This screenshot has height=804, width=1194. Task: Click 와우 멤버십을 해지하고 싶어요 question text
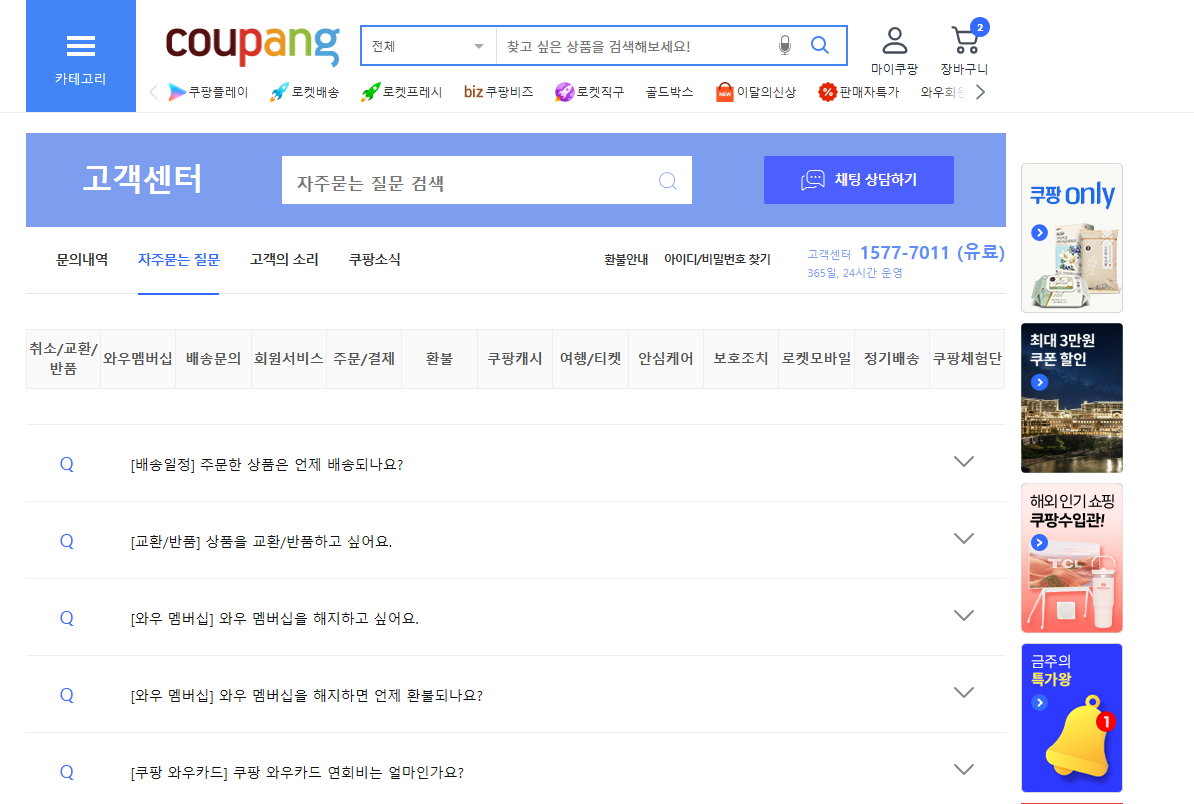(x=275, y=618)
